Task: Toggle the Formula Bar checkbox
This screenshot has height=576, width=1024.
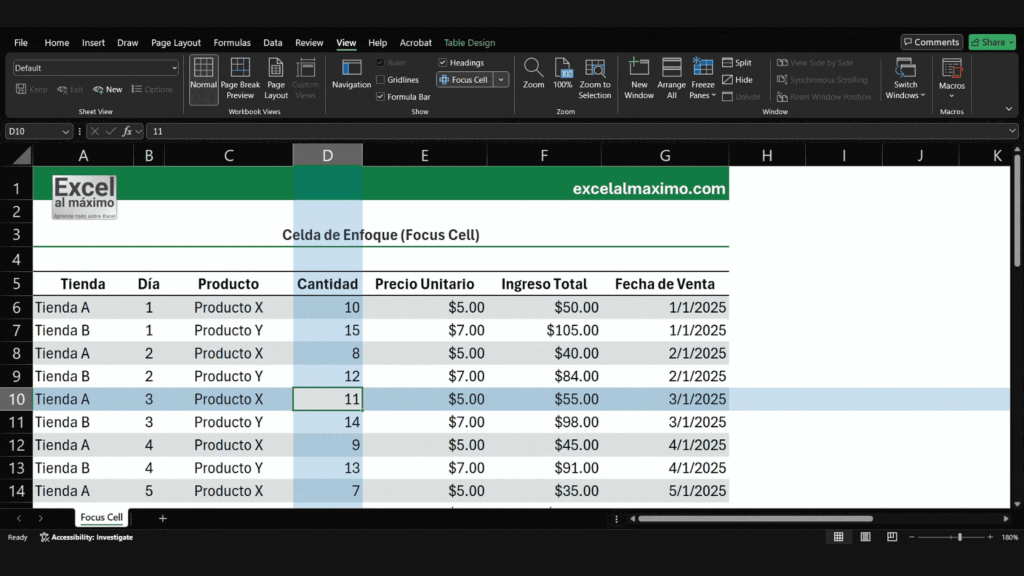Action: pyautogui.click(x=380, y=97)
